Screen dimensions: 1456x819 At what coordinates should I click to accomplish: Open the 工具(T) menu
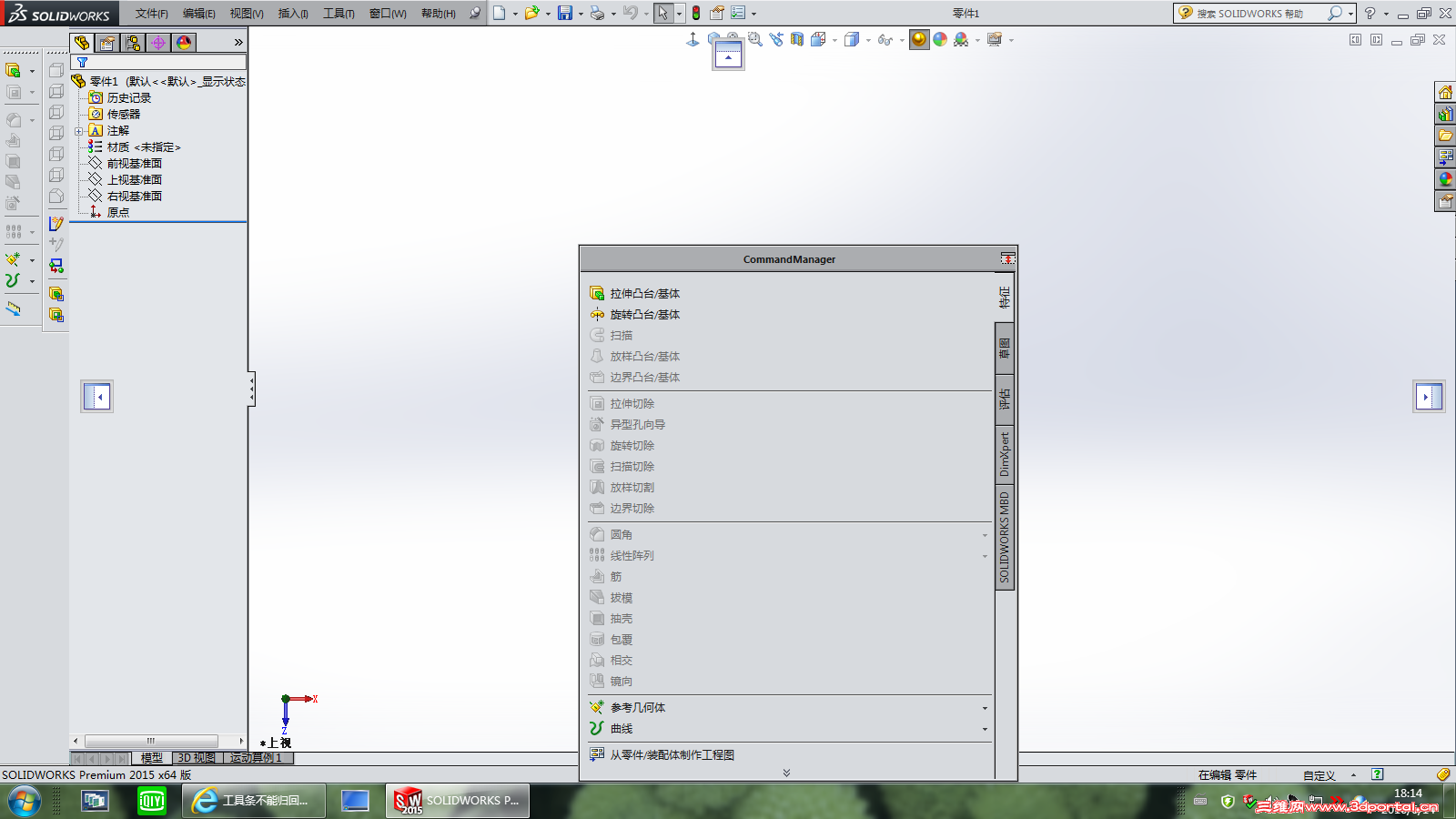(x=339, y=14)
